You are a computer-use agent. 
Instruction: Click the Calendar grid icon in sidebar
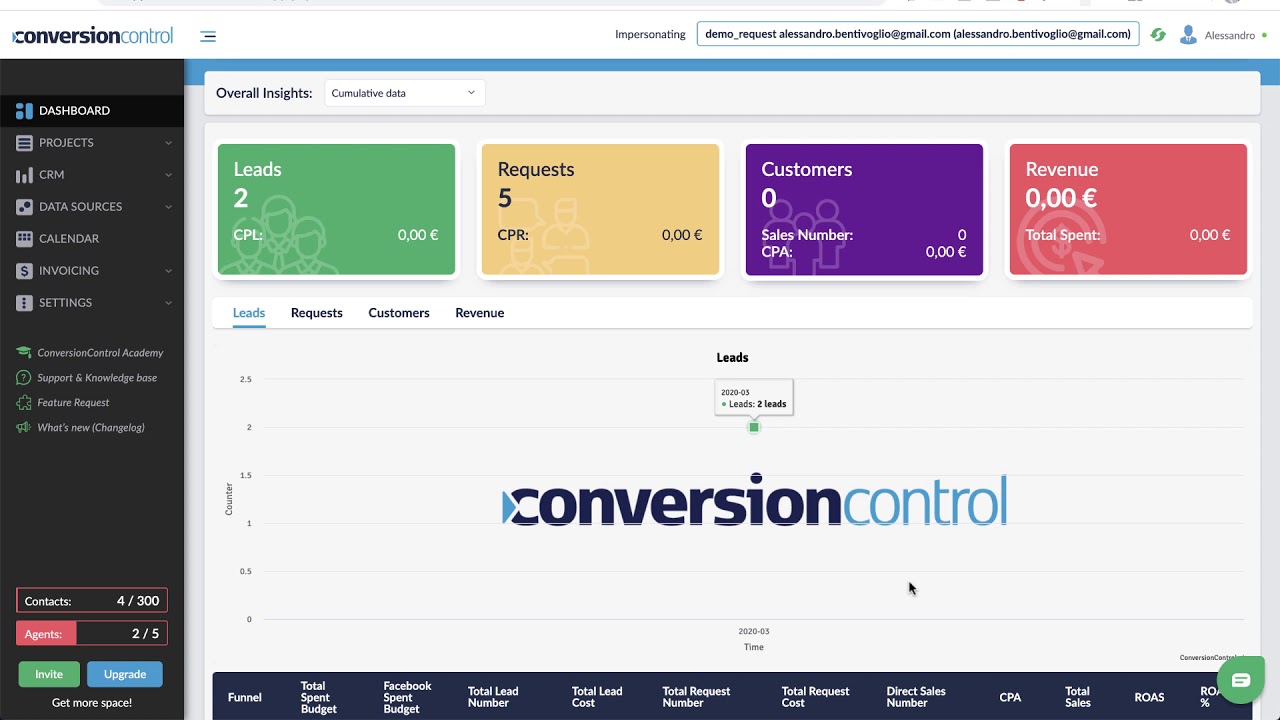(24, 238)
